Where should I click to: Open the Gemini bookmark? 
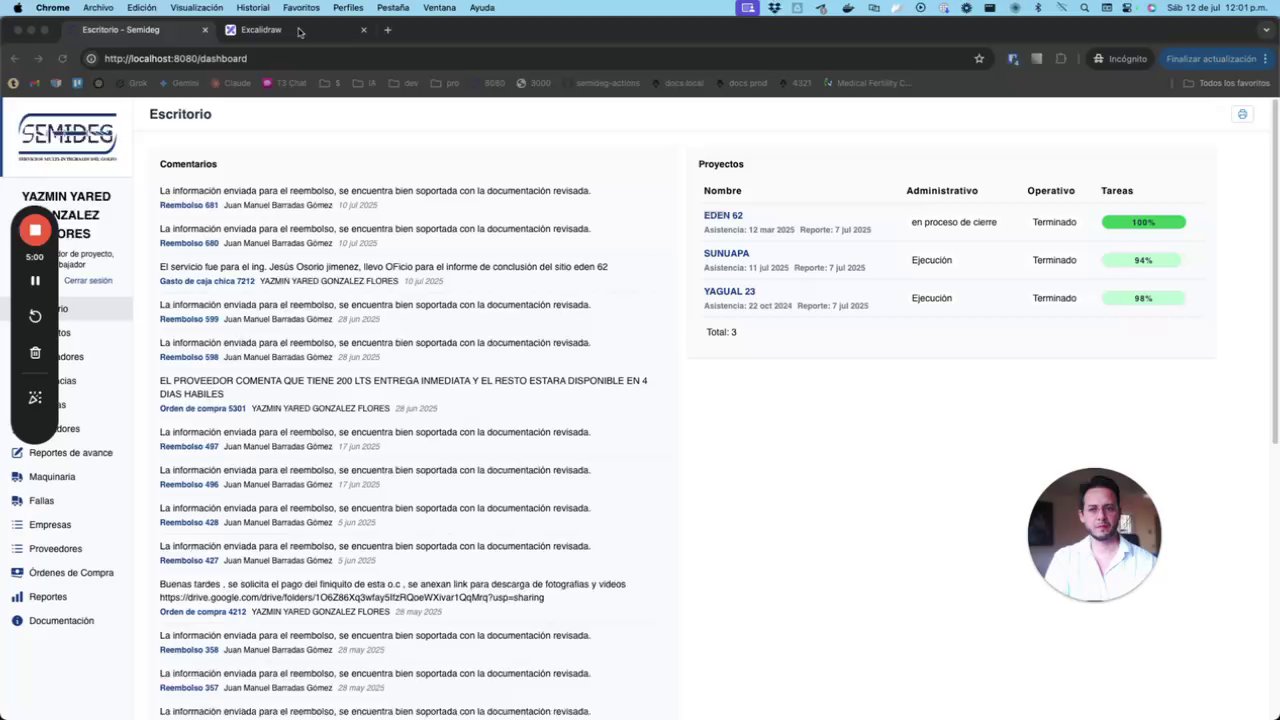coord(179,83)
